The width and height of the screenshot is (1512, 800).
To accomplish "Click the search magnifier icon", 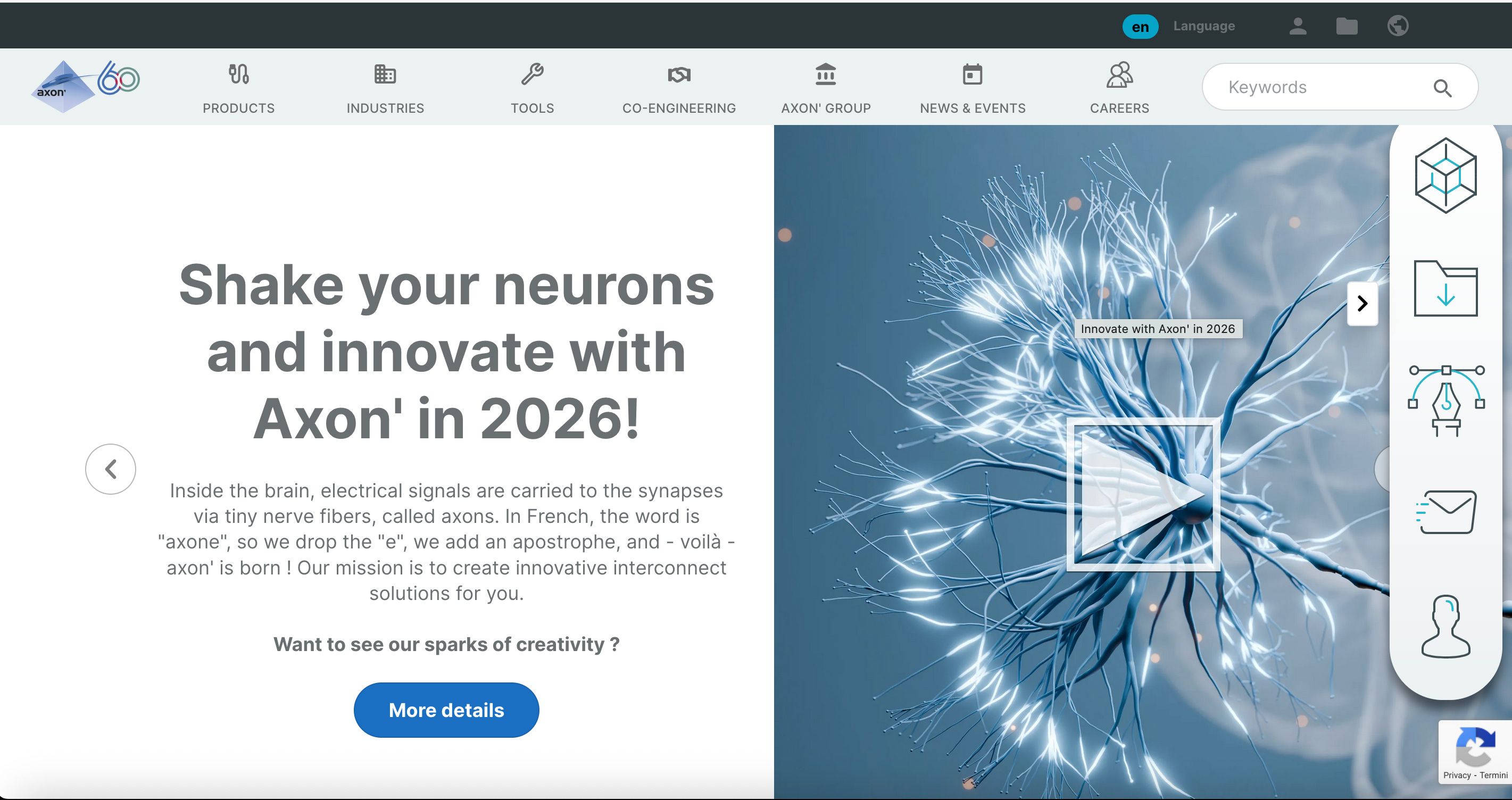I will coord(1442,87).
